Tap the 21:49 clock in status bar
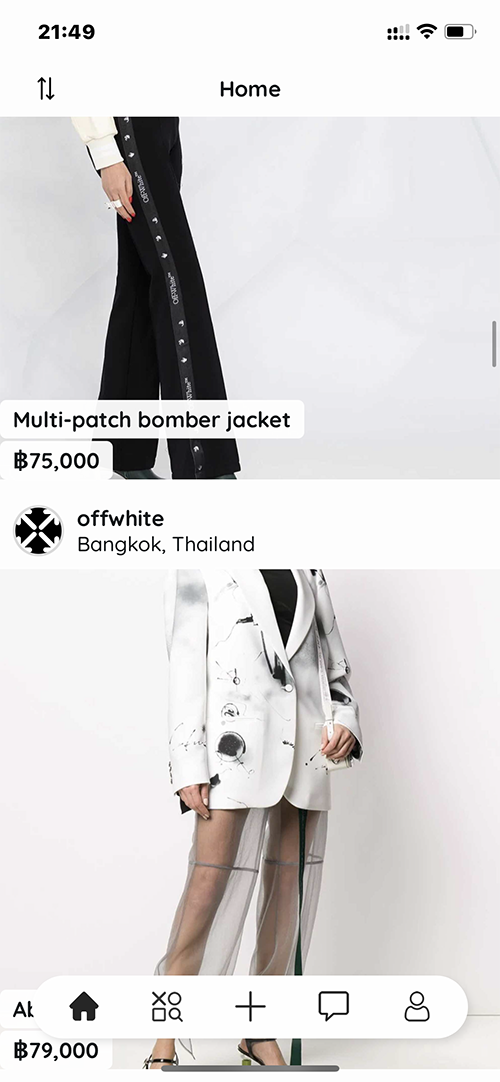Screen dimensions: 500x1082 [66, 32]
